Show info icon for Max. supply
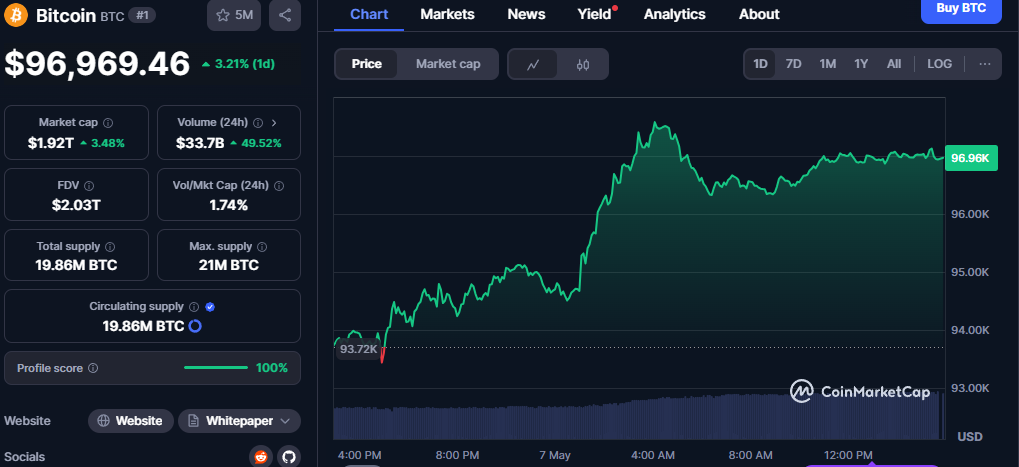This screenshot has width=1019, height=467. [x=262, y=247]
